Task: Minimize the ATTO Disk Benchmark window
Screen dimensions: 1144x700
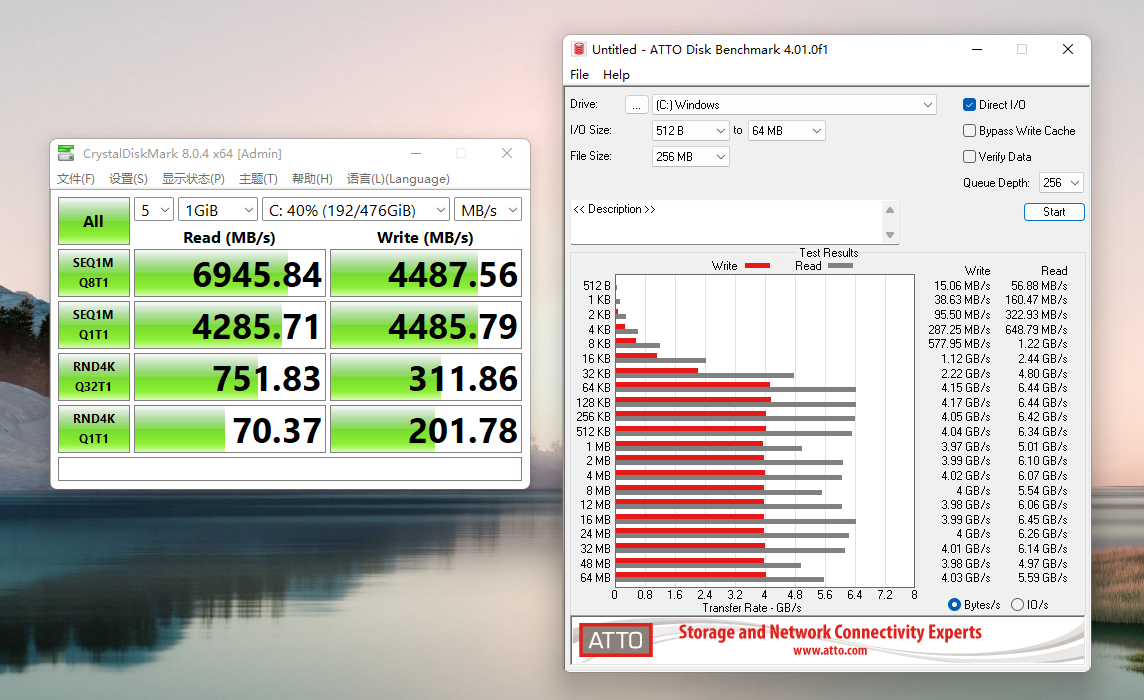Action: 977,49
